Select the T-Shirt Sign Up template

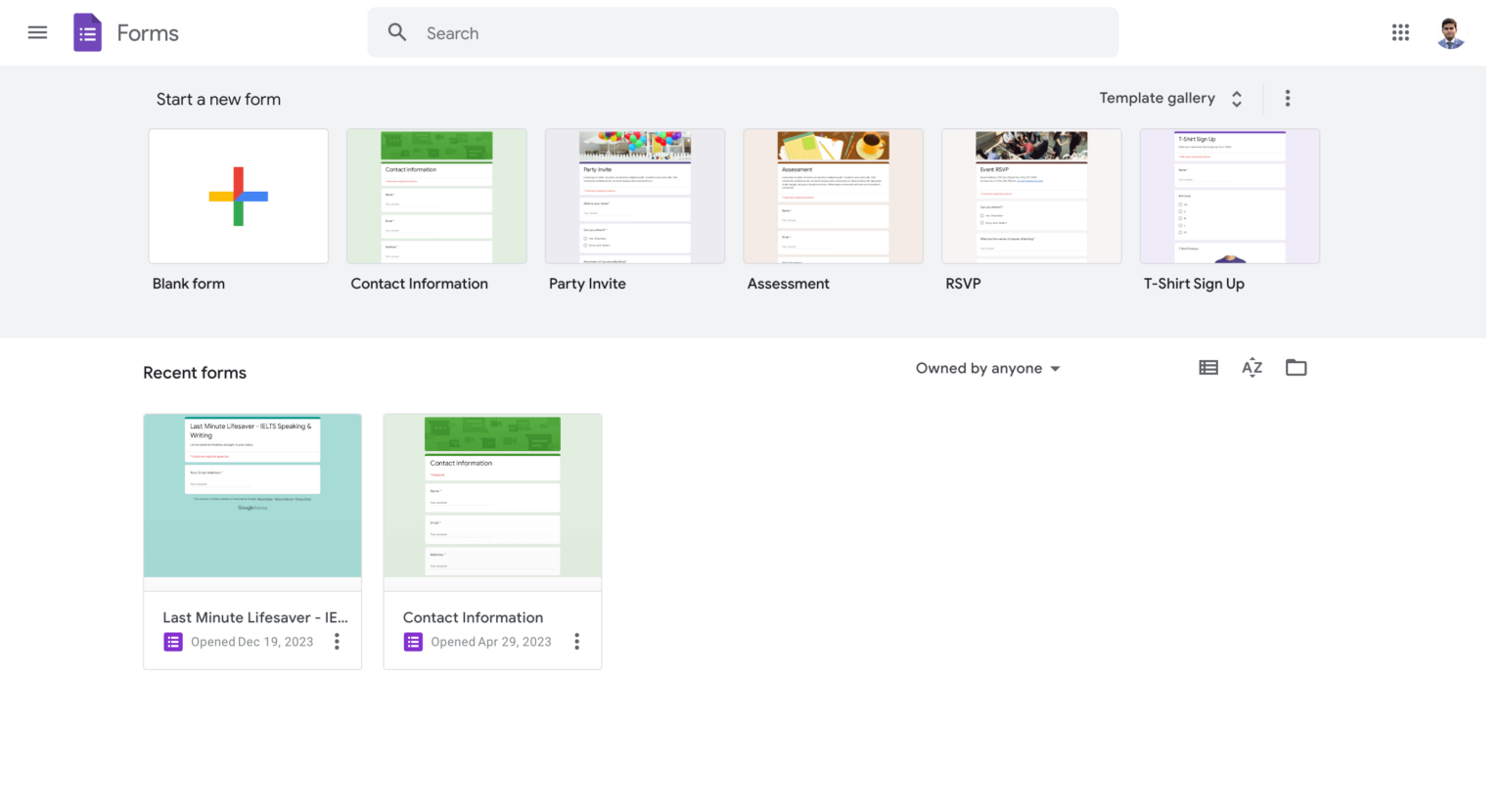(1229, 196)
